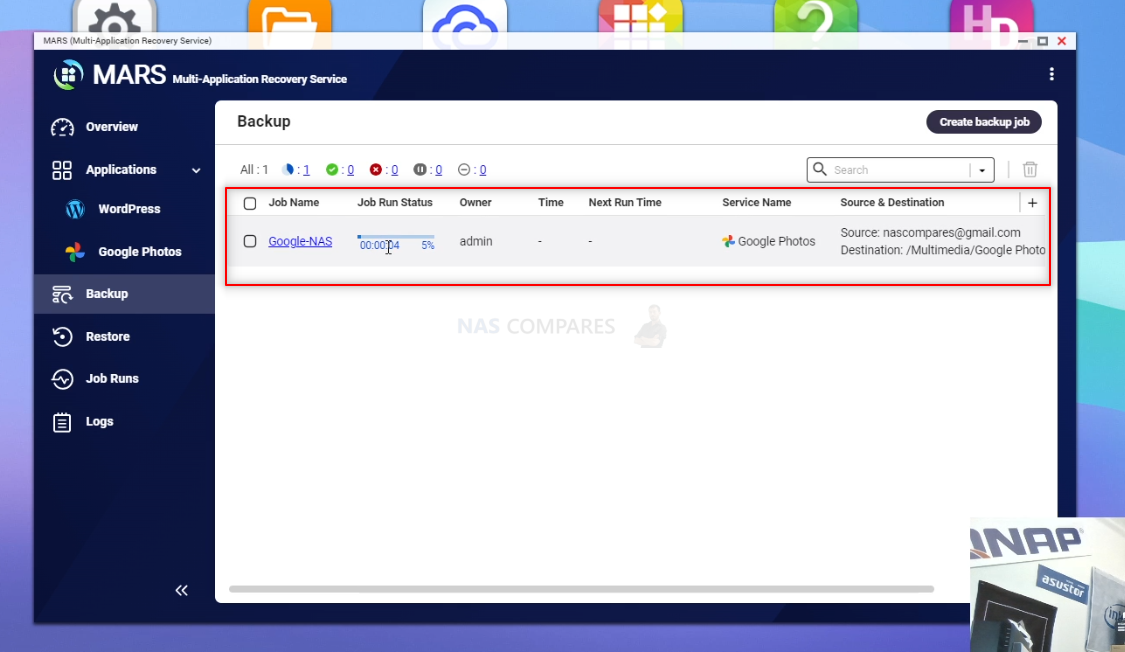Focus the Search input field
Image resolution: width=1125 pixels, height=652 pixels.
(900, 170)
